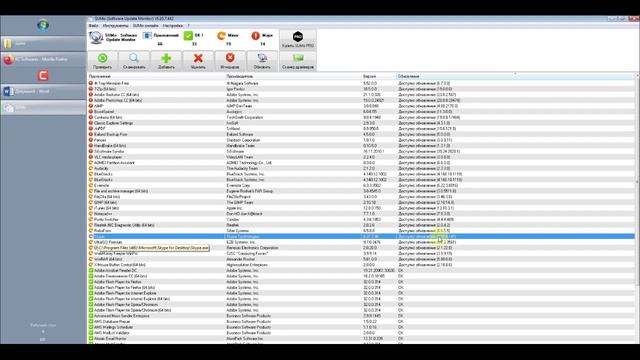
Task: Click the Обновить toolbar button
Action: point(262,61)
